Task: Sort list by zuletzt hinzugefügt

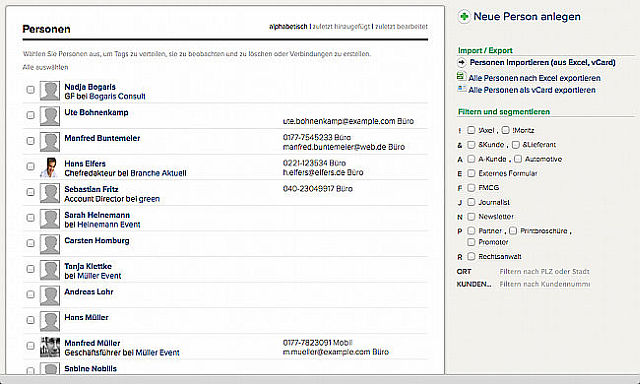Action: coord(341,27)
